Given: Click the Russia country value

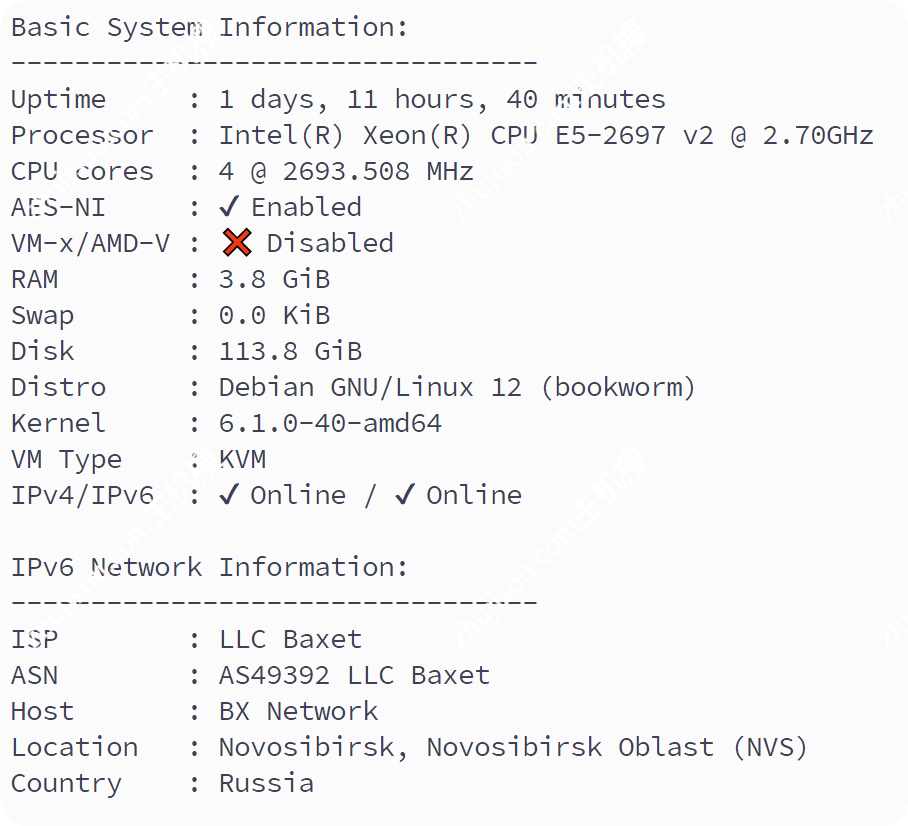Looking at the screenshot, I should pyautogui.click(x=266, y=783).
